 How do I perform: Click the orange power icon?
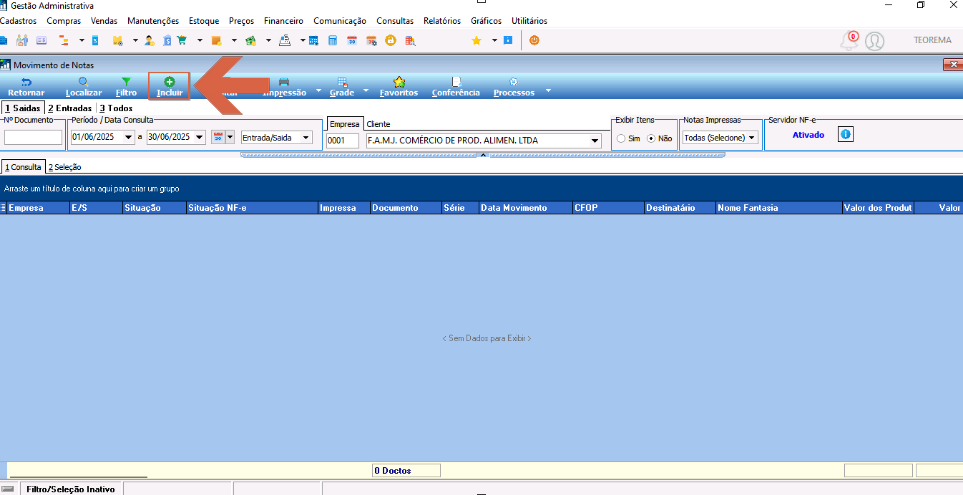pos(534,41)
